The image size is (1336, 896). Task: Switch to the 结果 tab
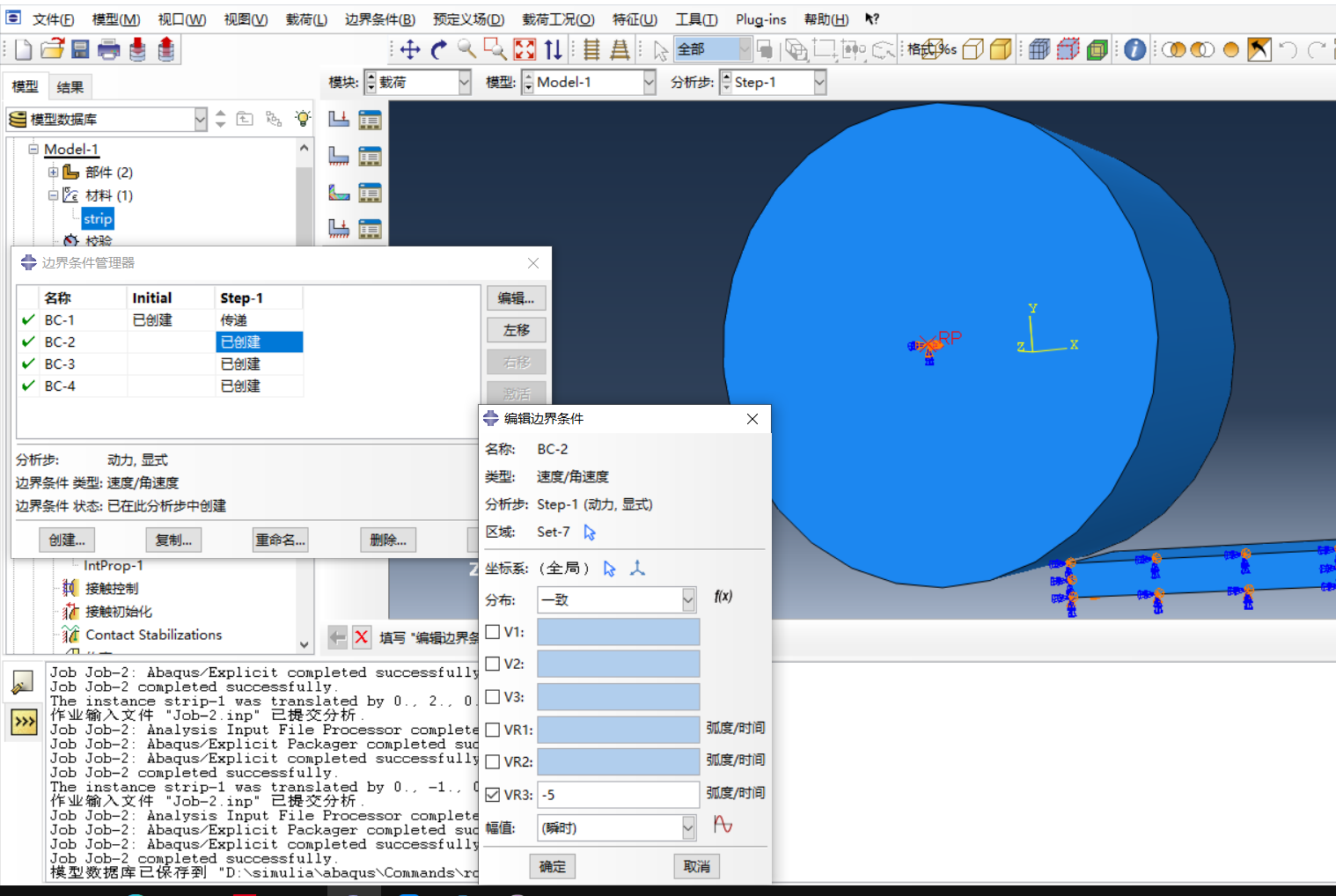coord(70,87)
